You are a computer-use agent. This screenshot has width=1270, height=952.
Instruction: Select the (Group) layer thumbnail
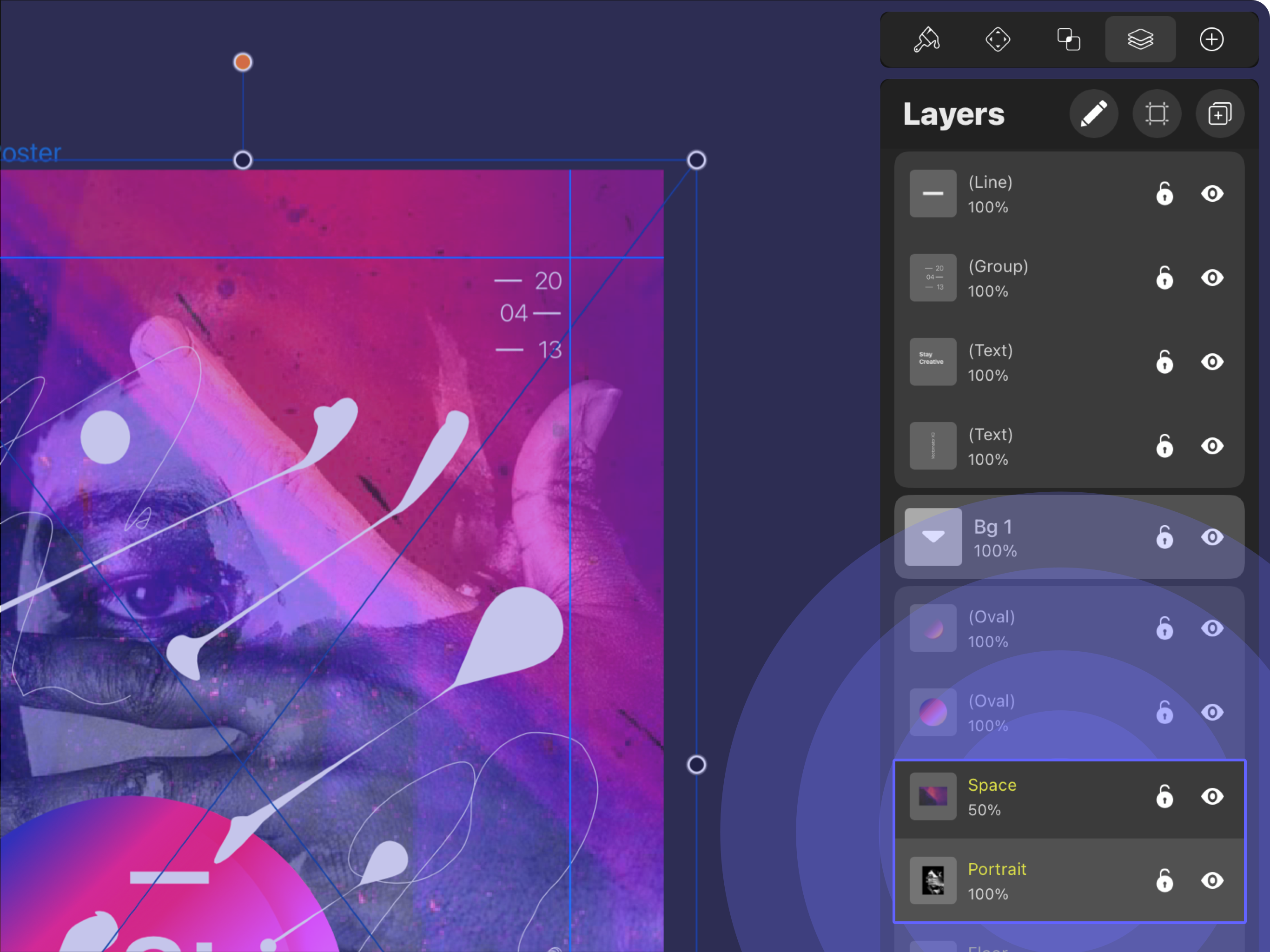(933, 278)
